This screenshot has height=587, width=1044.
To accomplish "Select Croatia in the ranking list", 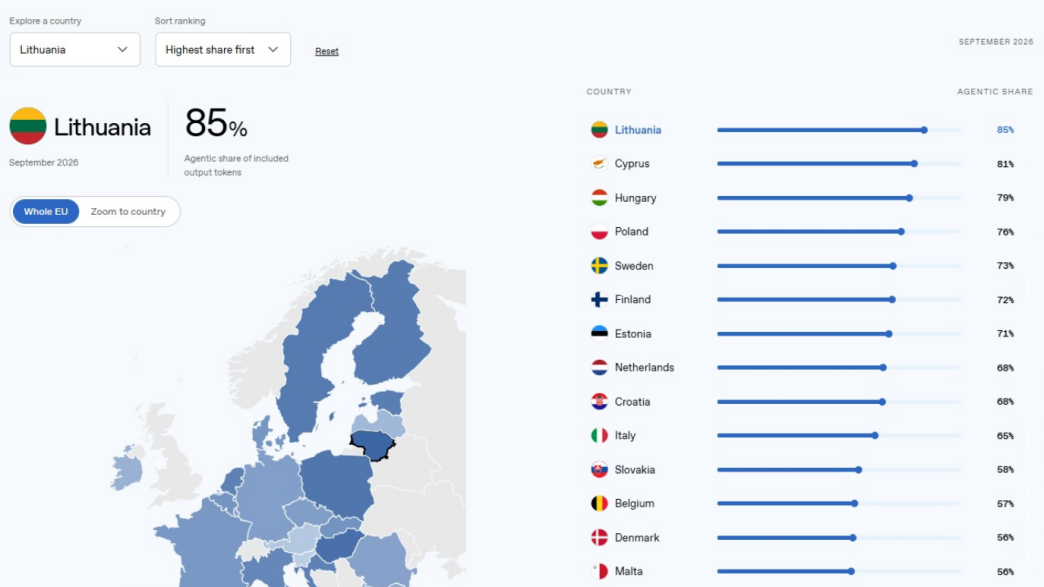I will pos(632,401).
